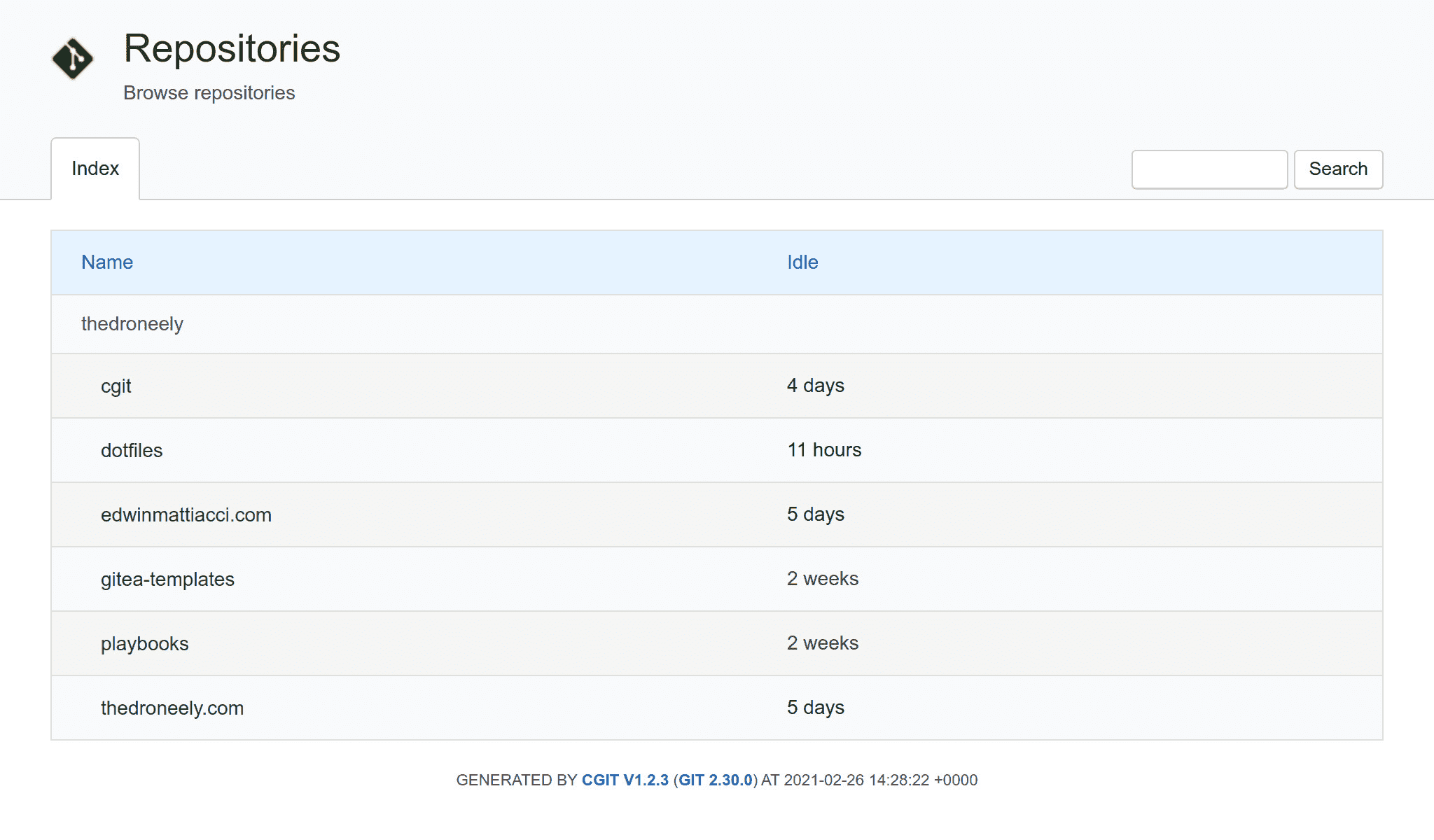Open the dotfiles repository
This screenshot has height=840, width=1434.
132,450
